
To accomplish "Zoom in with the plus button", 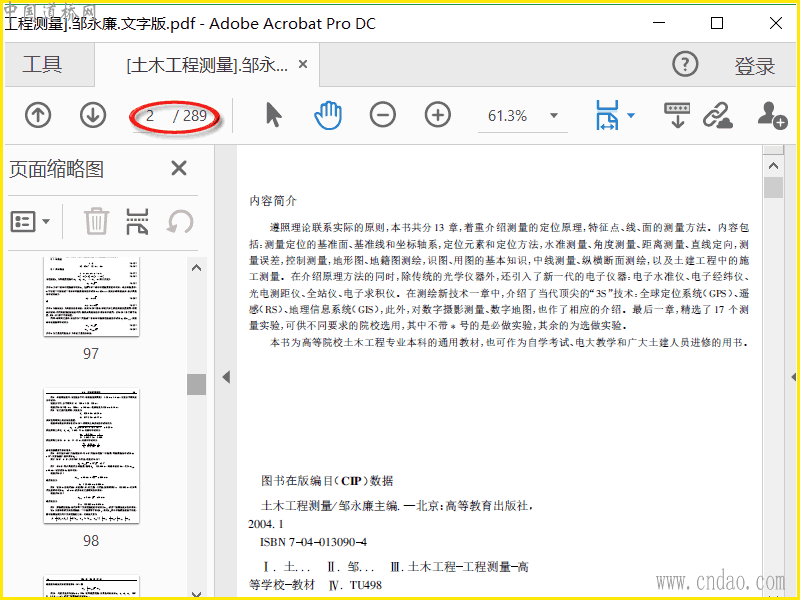I will (x=438, y=115).
